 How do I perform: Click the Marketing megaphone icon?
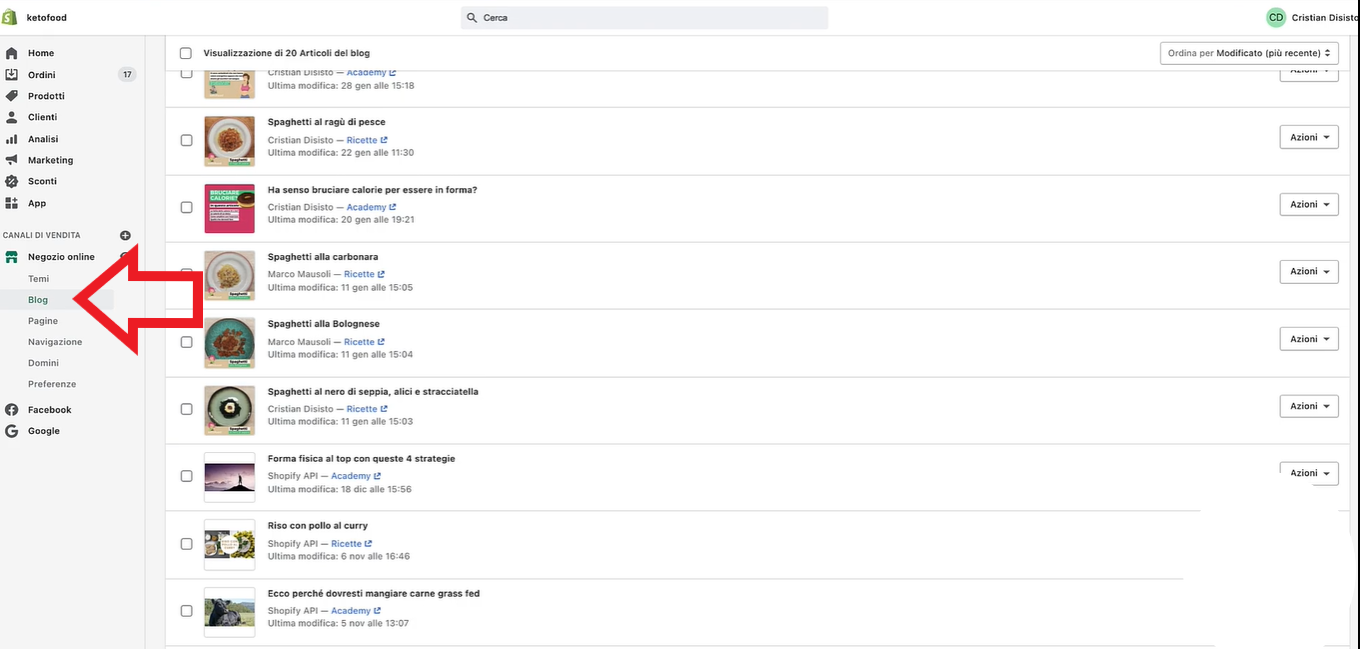coord(12,160)
